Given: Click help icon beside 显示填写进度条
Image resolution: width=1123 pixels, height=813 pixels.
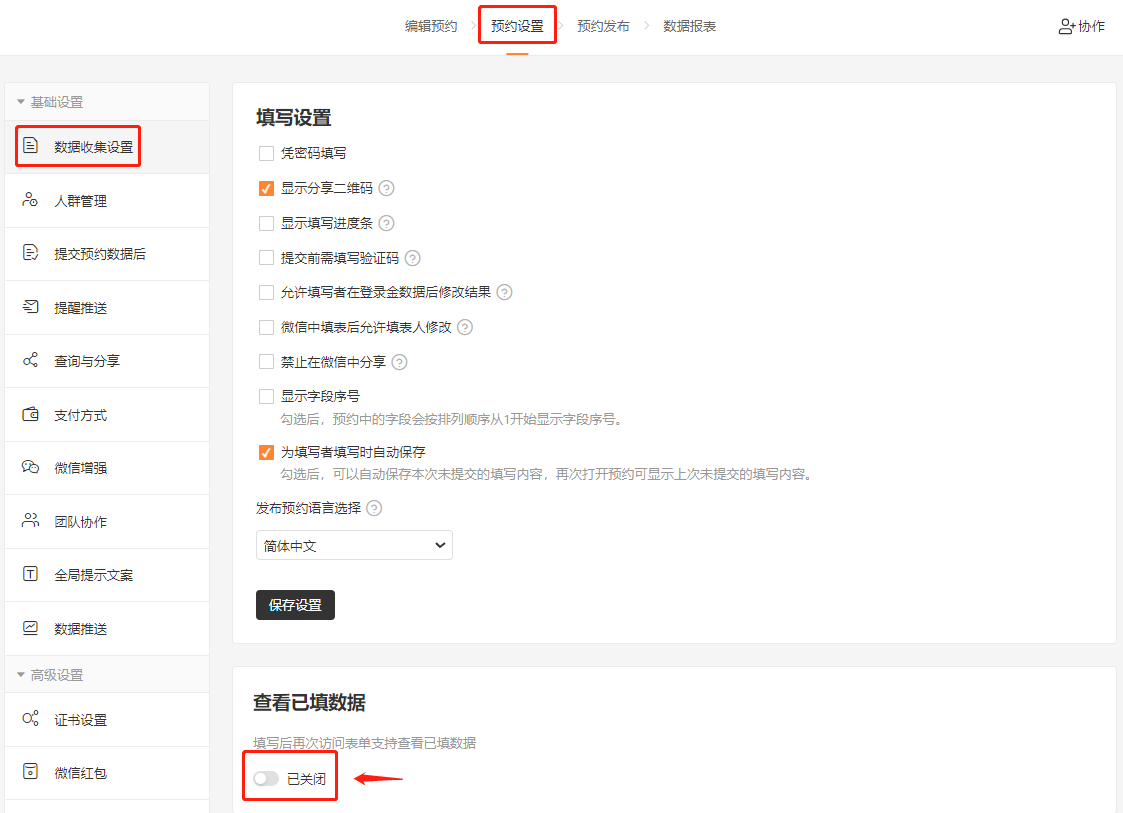Looking at the screenshot, I should pyautogui.click(x=386, y=223).
